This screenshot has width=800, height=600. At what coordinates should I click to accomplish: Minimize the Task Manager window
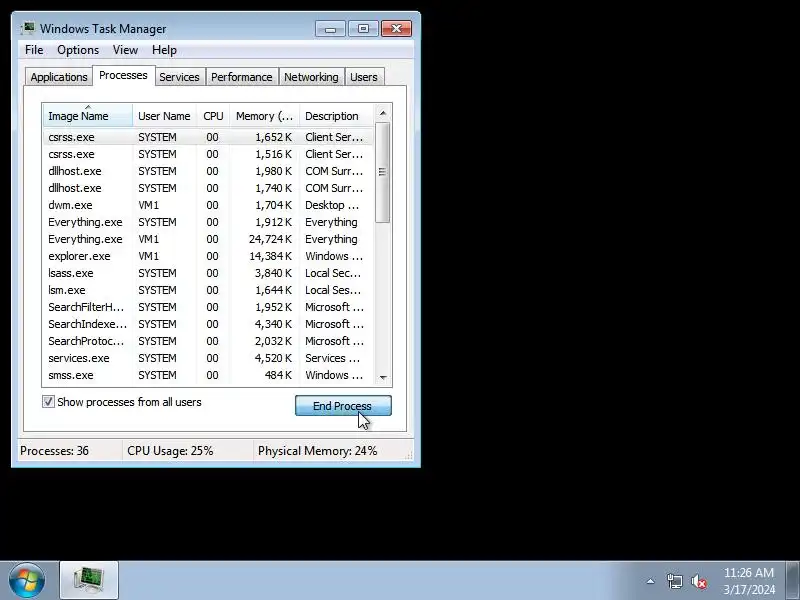tap(330, 29)
